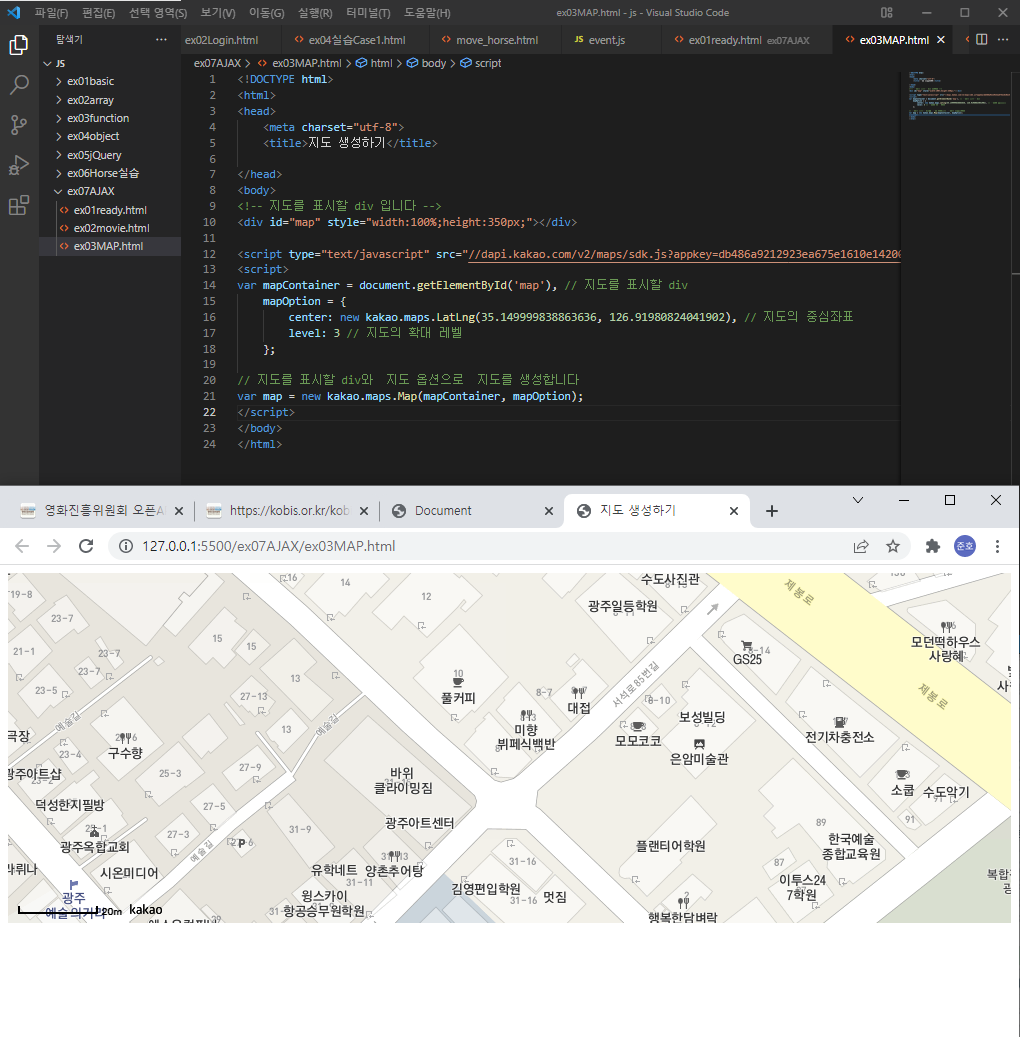The image size is (1020, 1037).
Task: Switch to ex04실습Case1.html editor tab
Action: 356,40
